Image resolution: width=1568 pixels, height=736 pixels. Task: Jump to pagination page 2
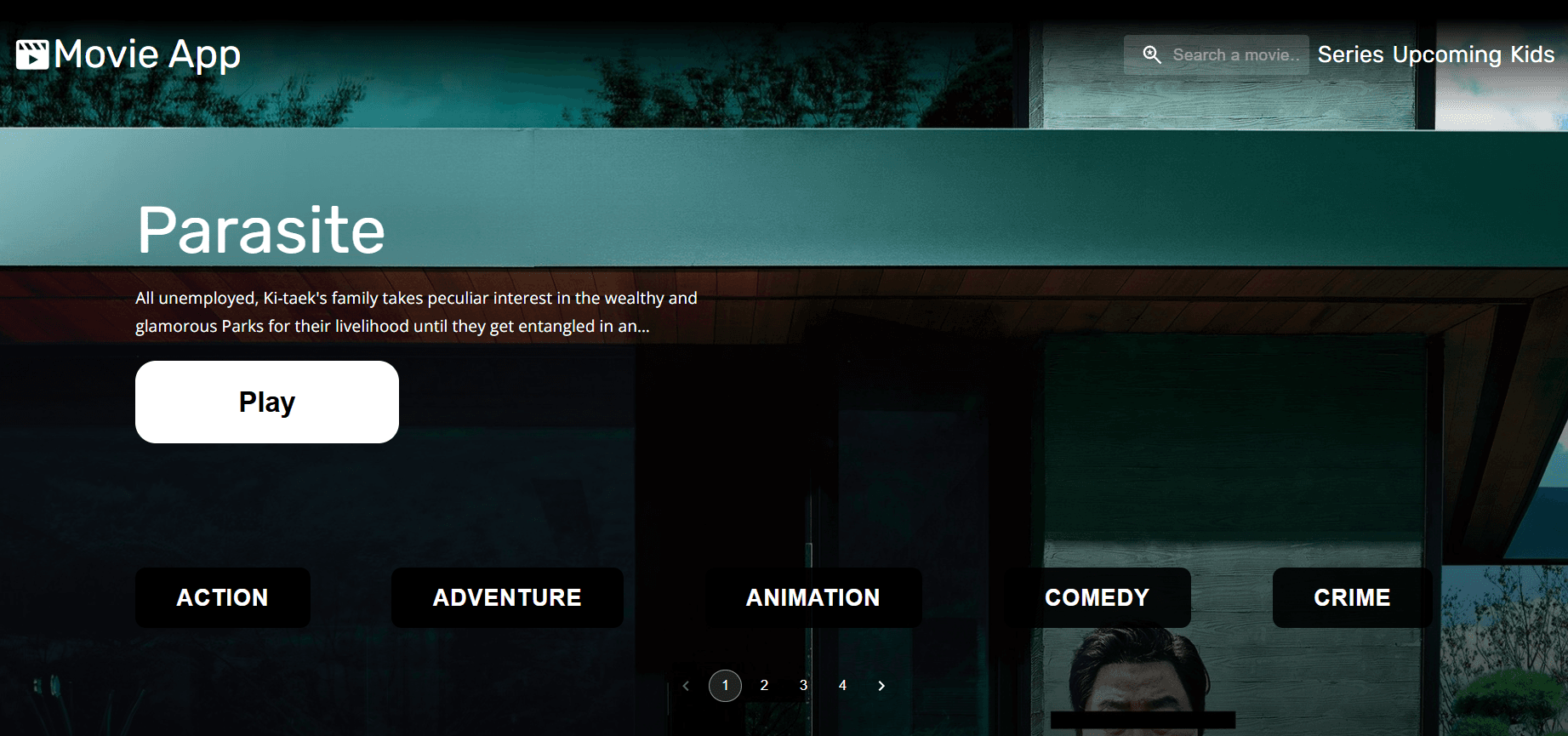pyautogui.click(x=764, y=686)
